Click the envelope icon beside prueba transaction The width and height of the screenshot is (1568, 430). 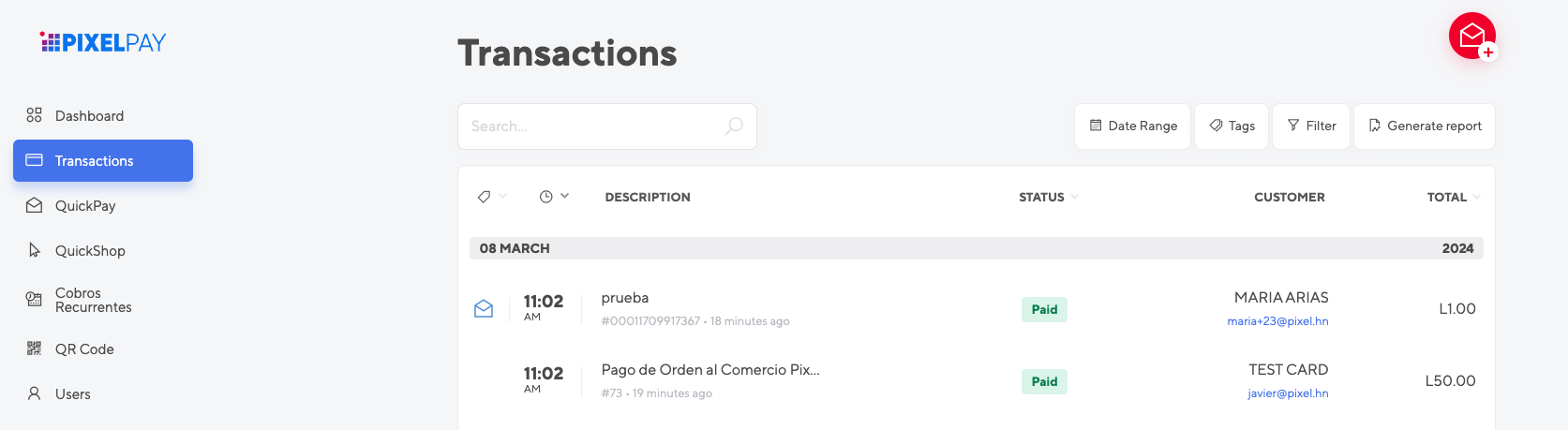484,308
